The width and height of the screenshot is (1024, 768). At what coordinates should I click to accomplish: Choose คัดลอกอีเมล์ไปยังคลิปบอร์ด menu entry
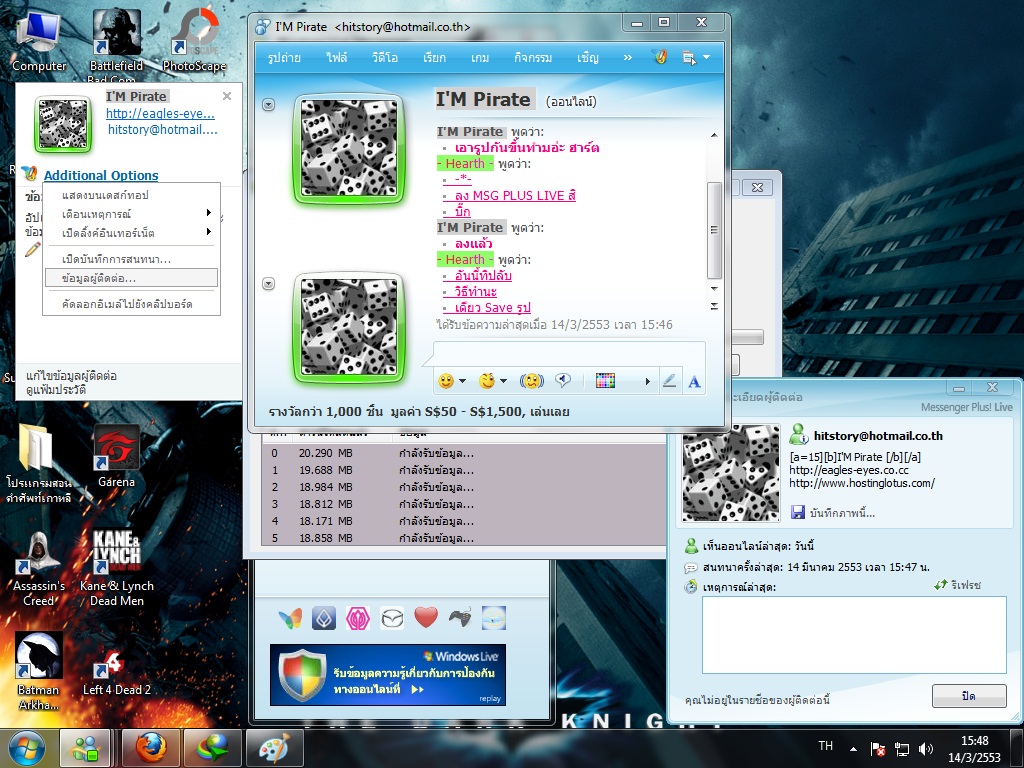(131, 304)
